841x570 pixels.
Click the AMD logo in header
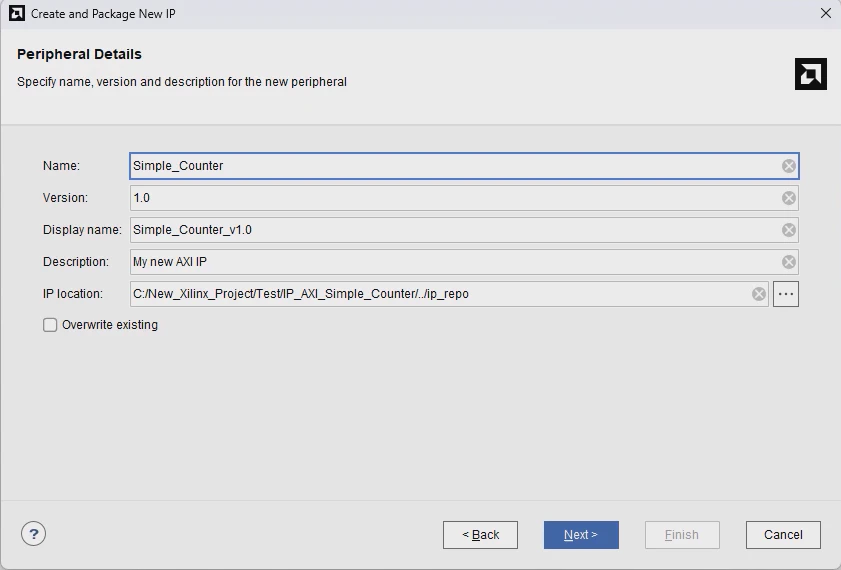(x=810, y=74)
